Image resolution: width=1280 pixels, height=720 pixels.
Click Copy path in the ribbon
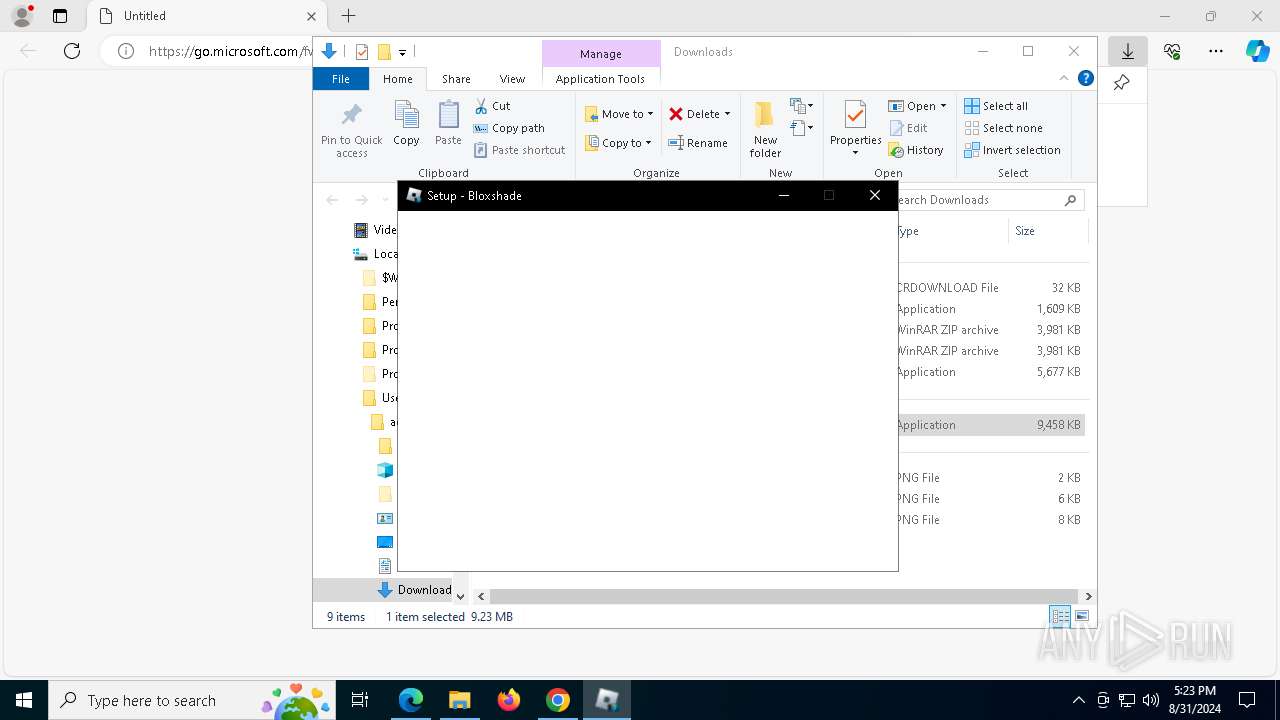509,128
